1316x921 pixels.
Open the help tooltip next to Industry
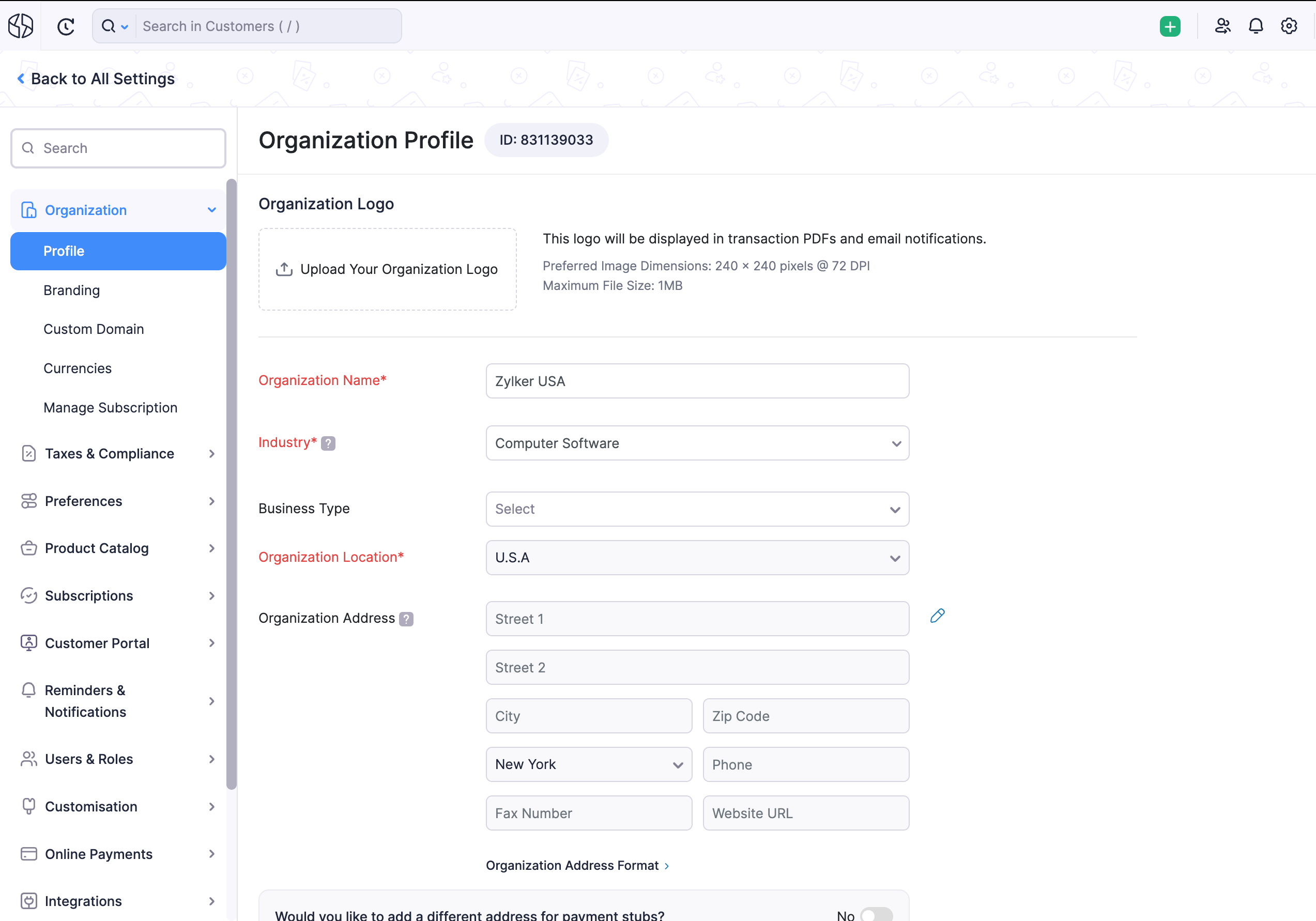click(328, 442)
